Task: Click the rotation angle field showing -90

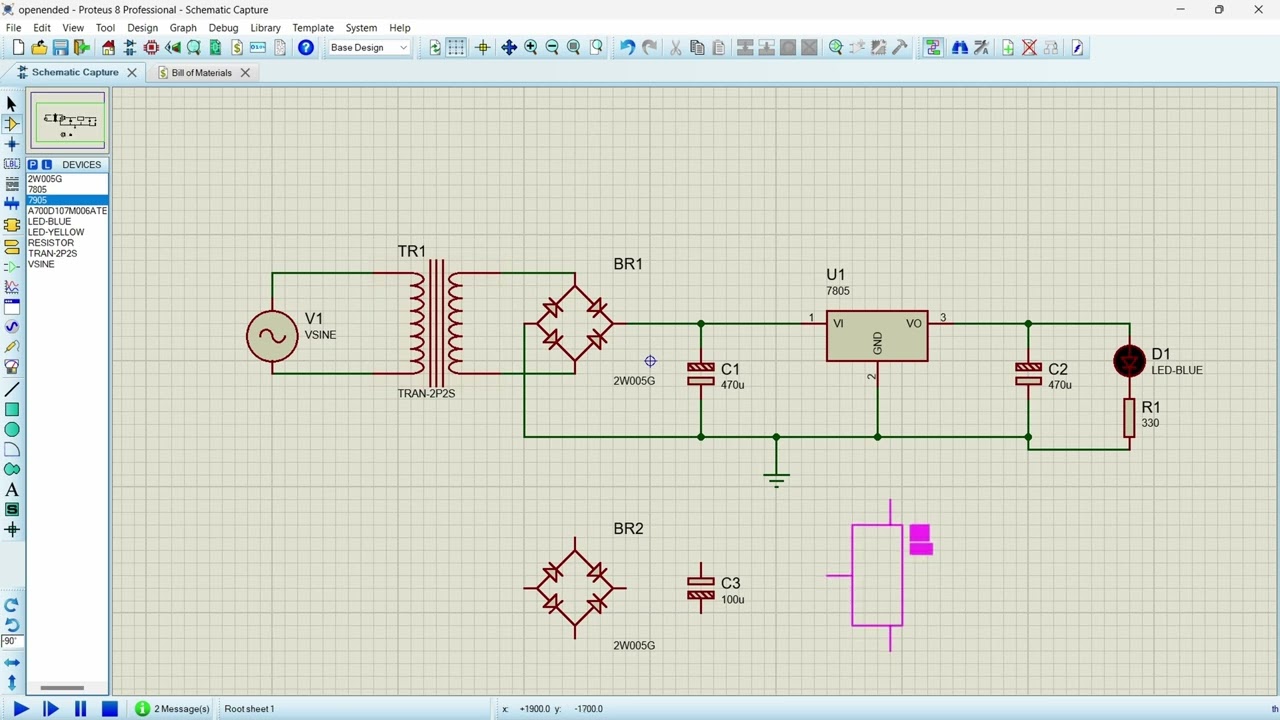Action: tap(11, 642)
